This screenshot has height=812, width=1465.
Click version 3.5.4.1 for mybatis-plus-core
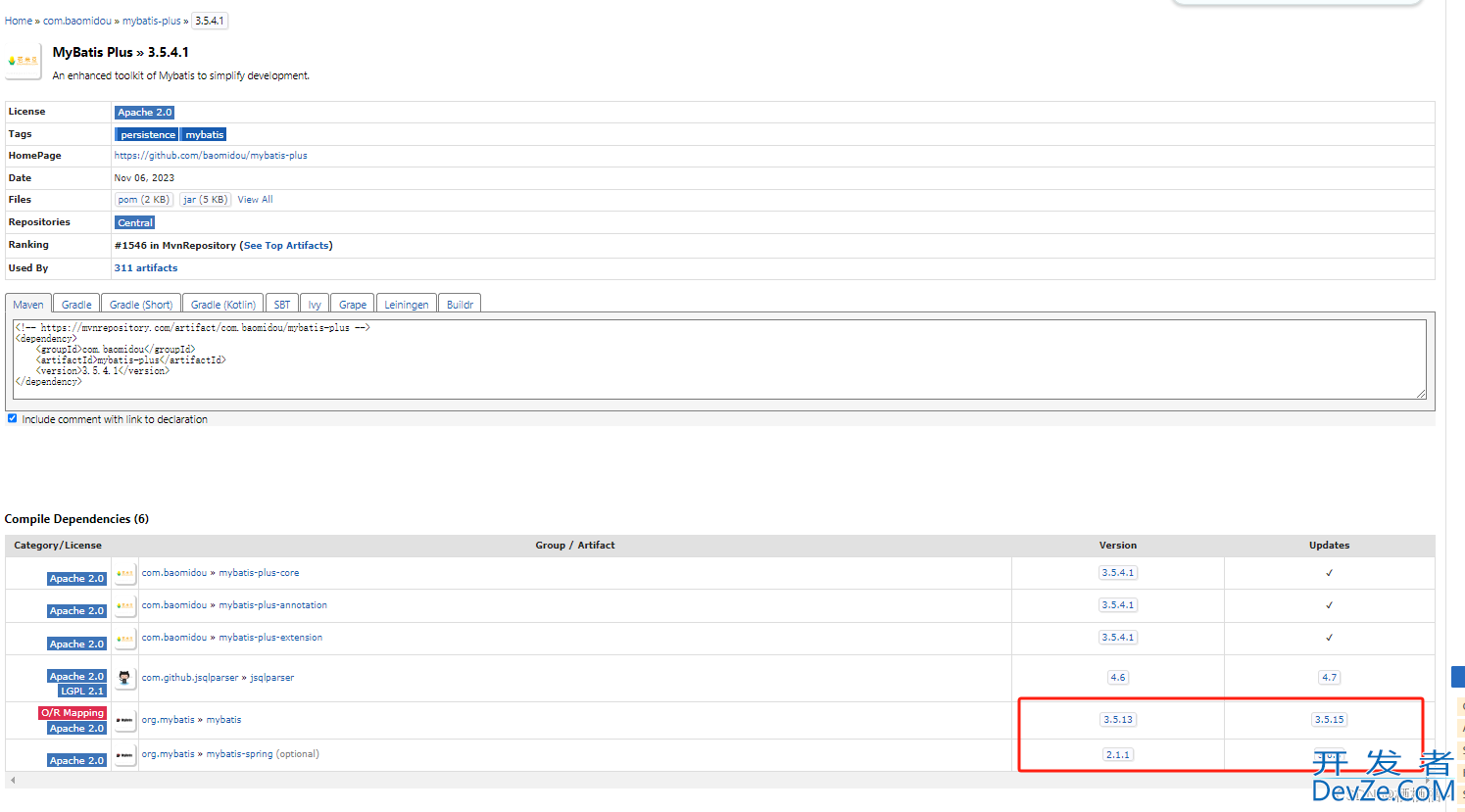1118,573
